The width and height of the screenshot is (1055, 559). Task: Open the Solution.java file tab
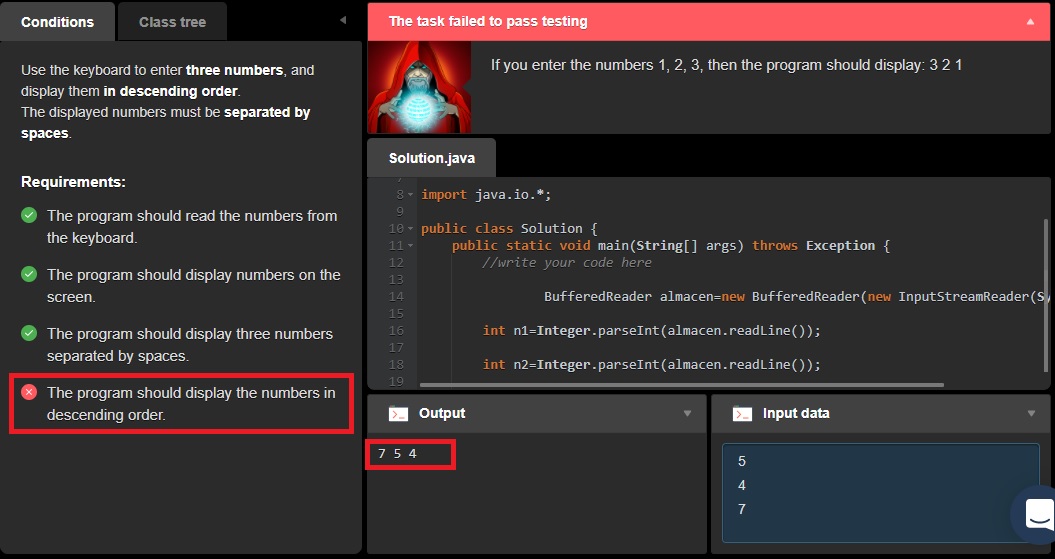pos(431,158)
